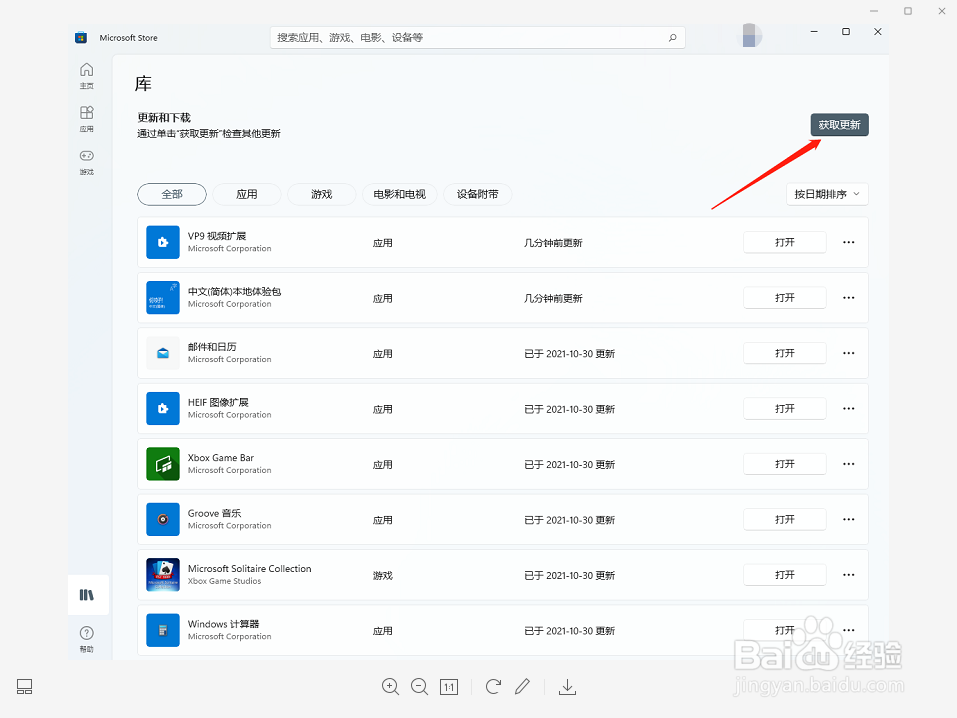This screenshot has width=957, height=718.
Task: Open more options for Microsoft Solitaire Collection
Action: (x=848, y=575)
